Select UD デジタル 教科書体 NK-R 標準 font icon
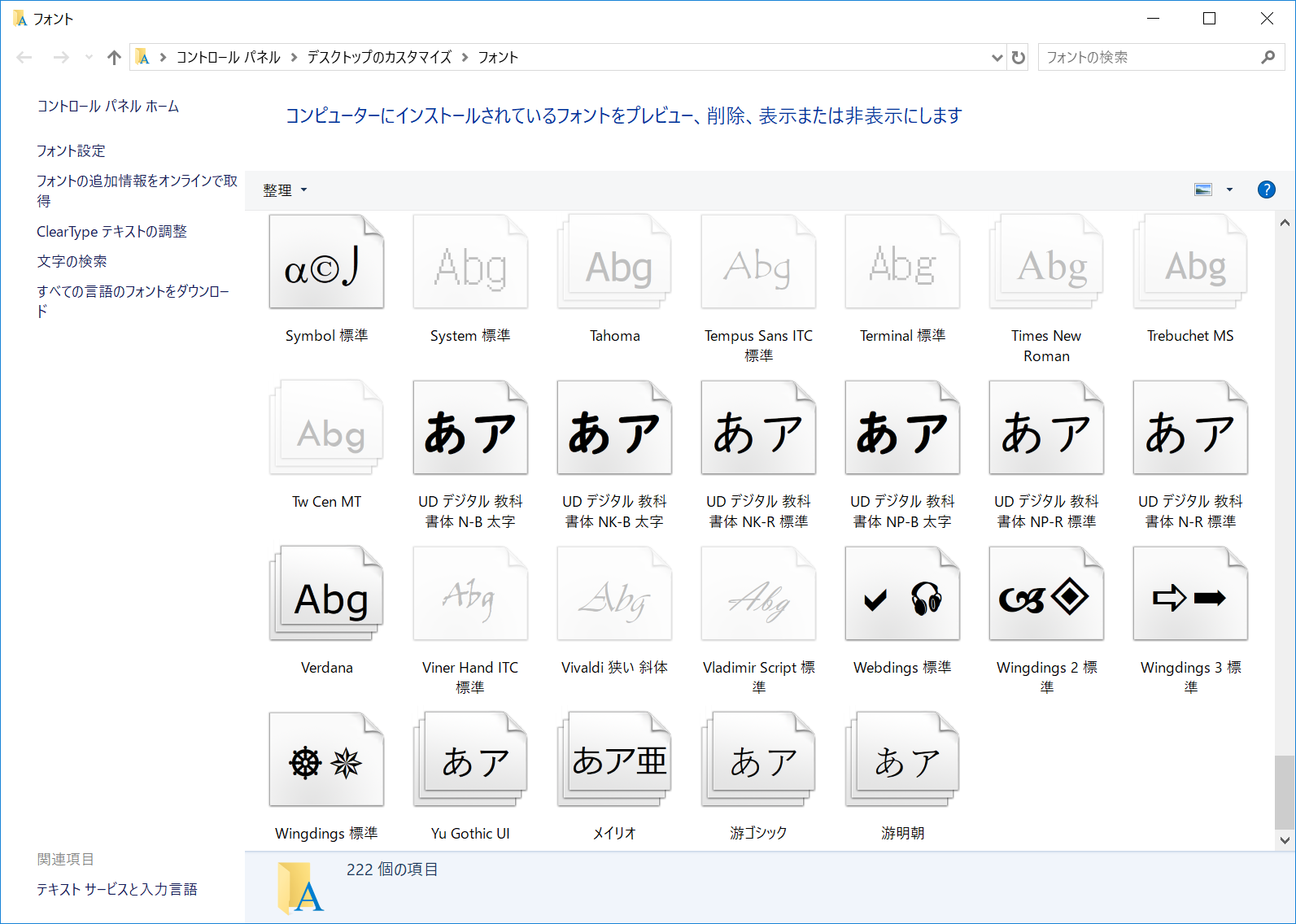The image size is (1296, 924). (x=758, y=428)
